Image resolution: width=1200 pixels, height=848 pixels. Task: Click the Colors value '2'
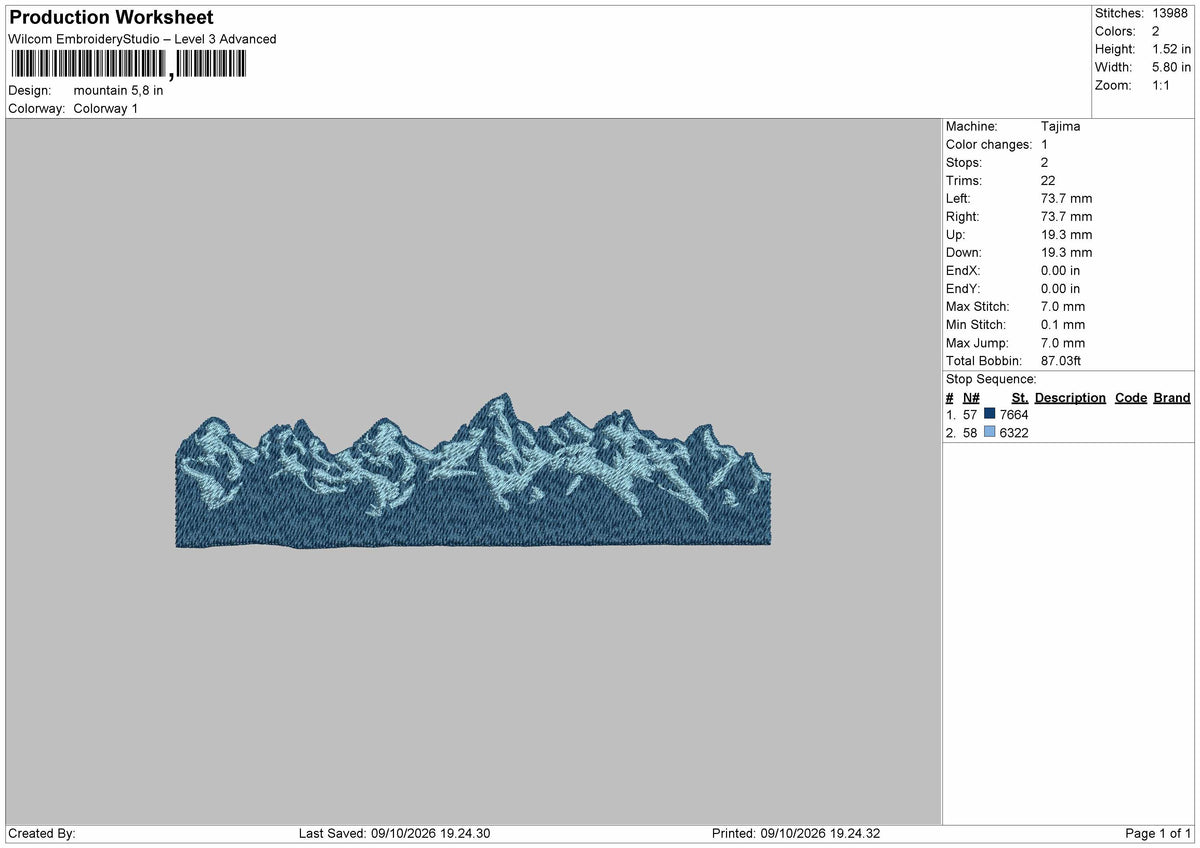tap(1156, 31)
